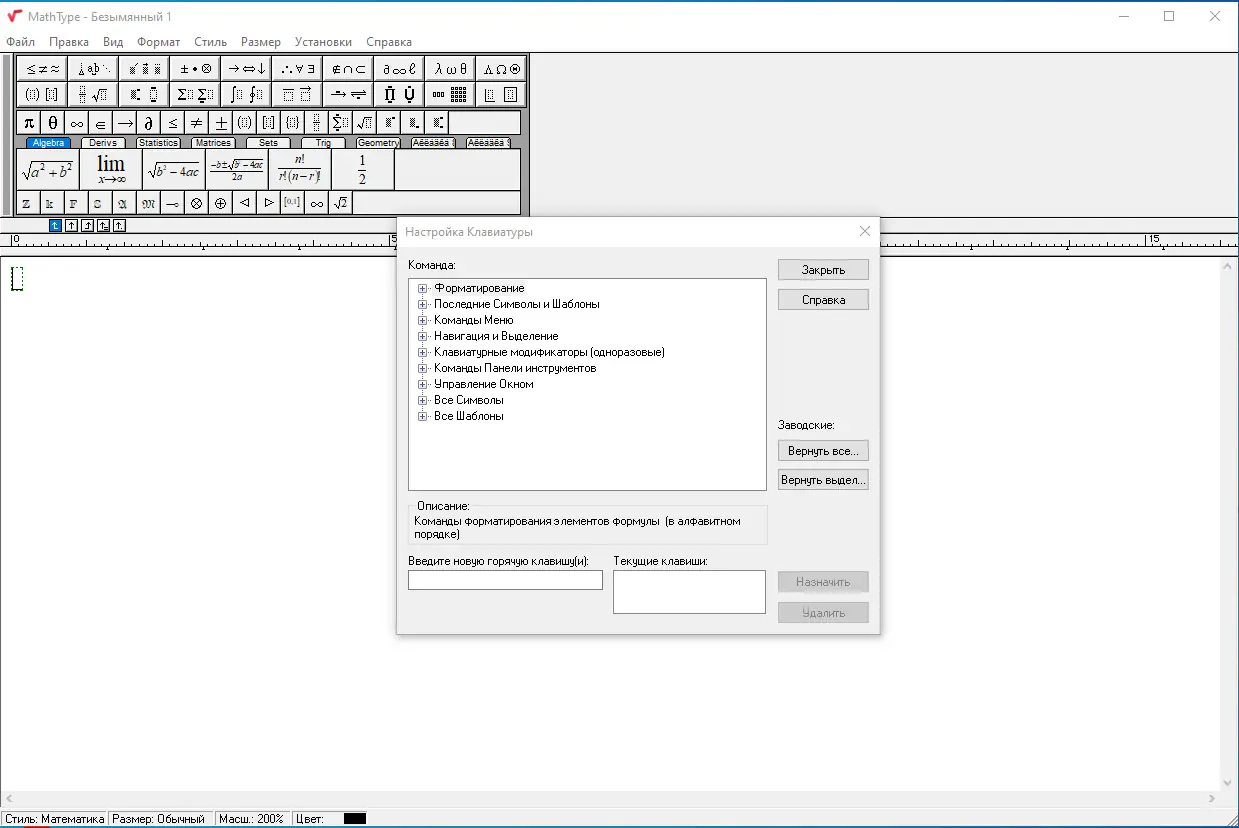Insert the square root of 2

tap(341, 203)
